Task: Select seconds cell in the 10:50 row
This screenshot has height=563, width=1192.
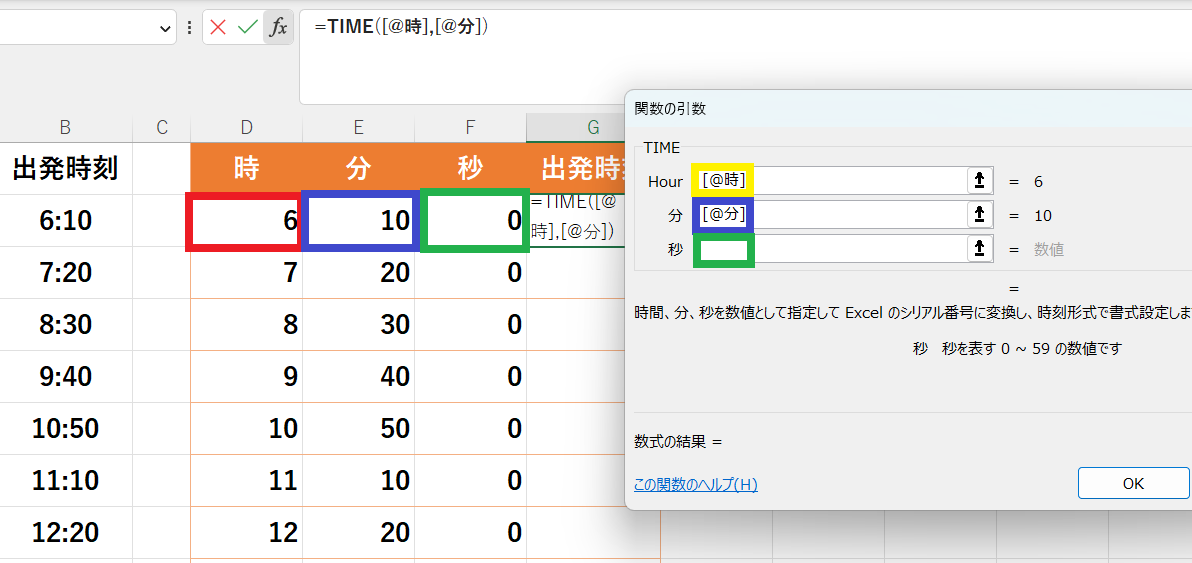Action: click(470, 429)
